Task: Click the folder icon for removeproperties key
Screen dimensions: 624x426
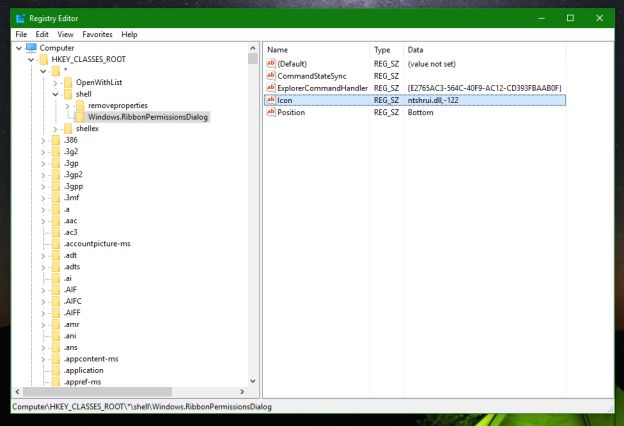Action: (80, 105)
